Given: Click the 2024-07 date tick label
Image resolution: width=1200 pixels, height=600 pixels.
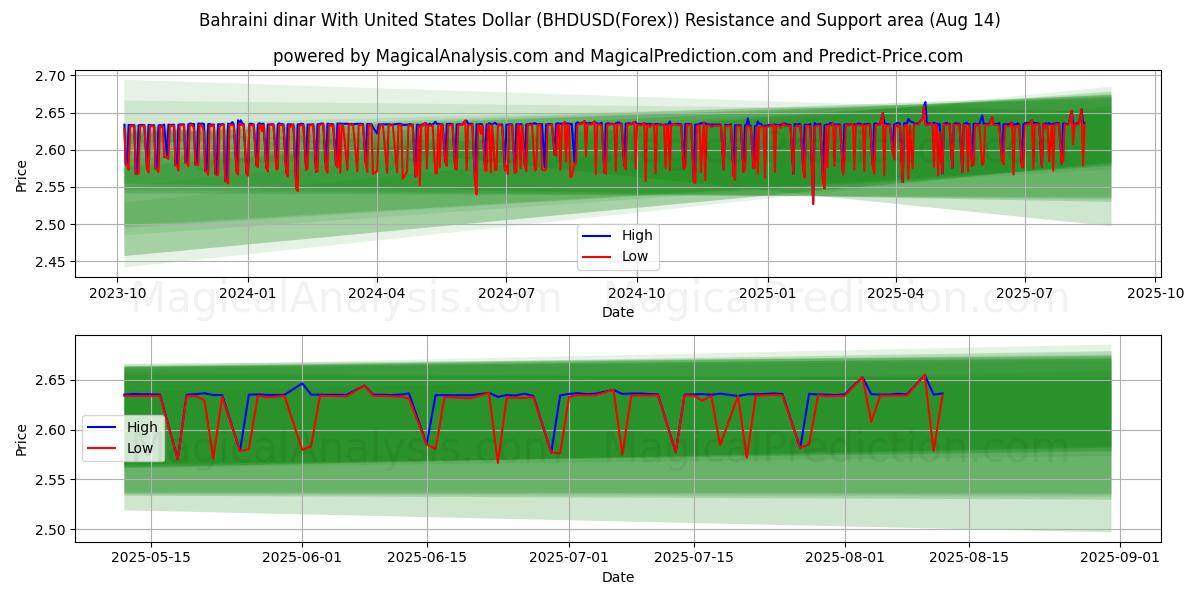Looking at the screenshot, I should coord(506,293).
